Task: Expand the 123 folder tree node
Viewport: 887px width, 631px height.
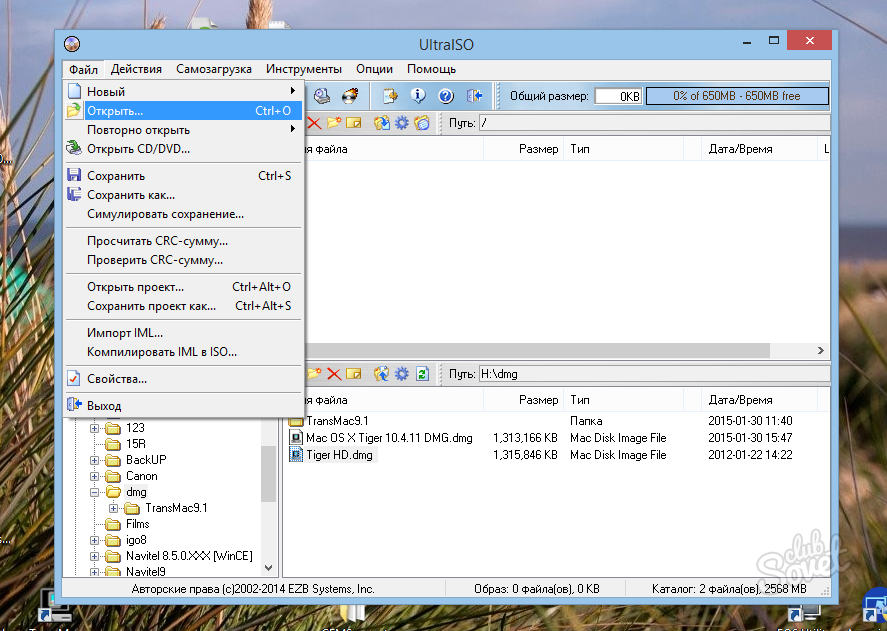Action: pos(94,428)
